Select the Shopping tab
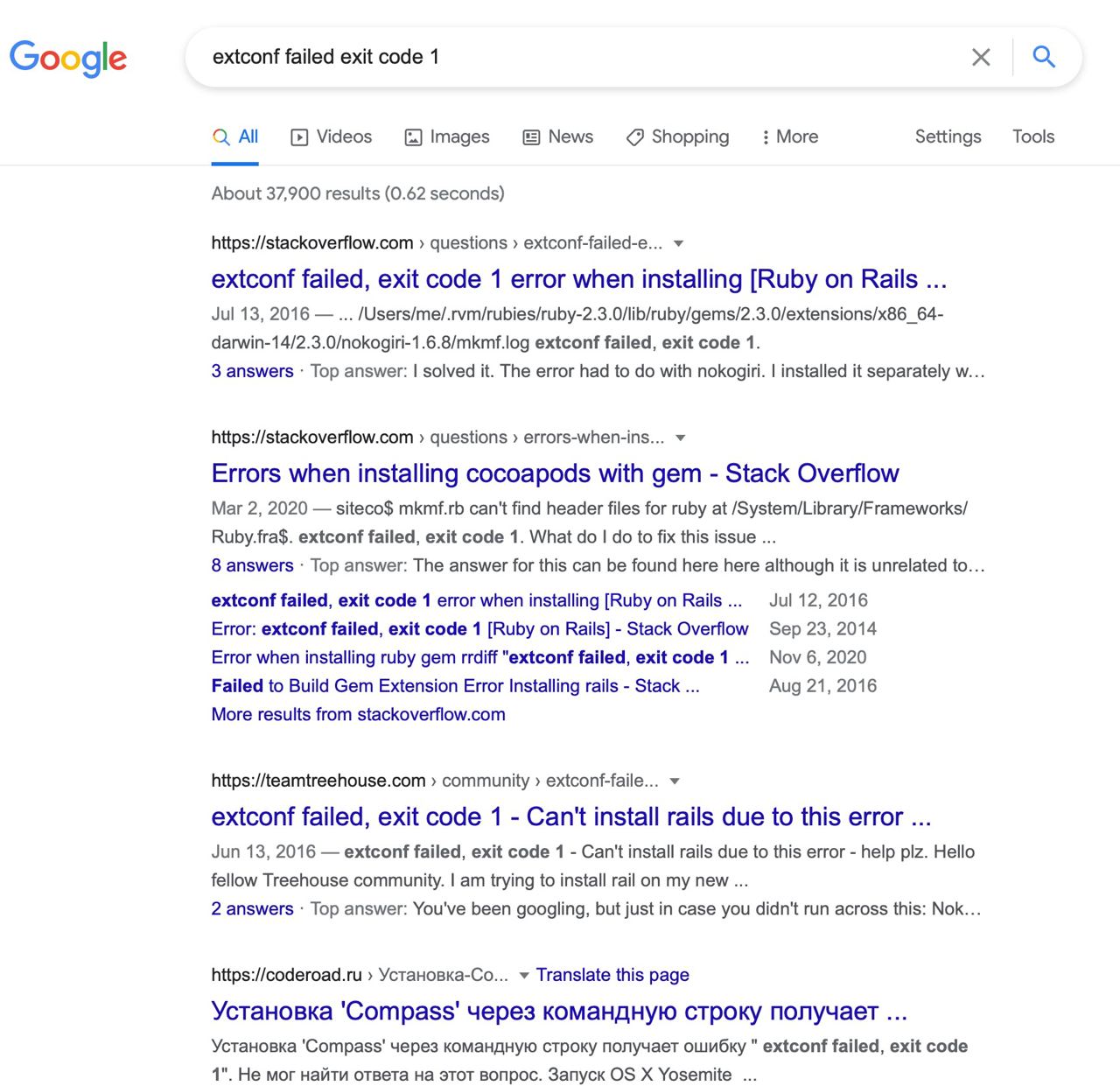The image size is (1120, 1086). (x=678, y=137)
